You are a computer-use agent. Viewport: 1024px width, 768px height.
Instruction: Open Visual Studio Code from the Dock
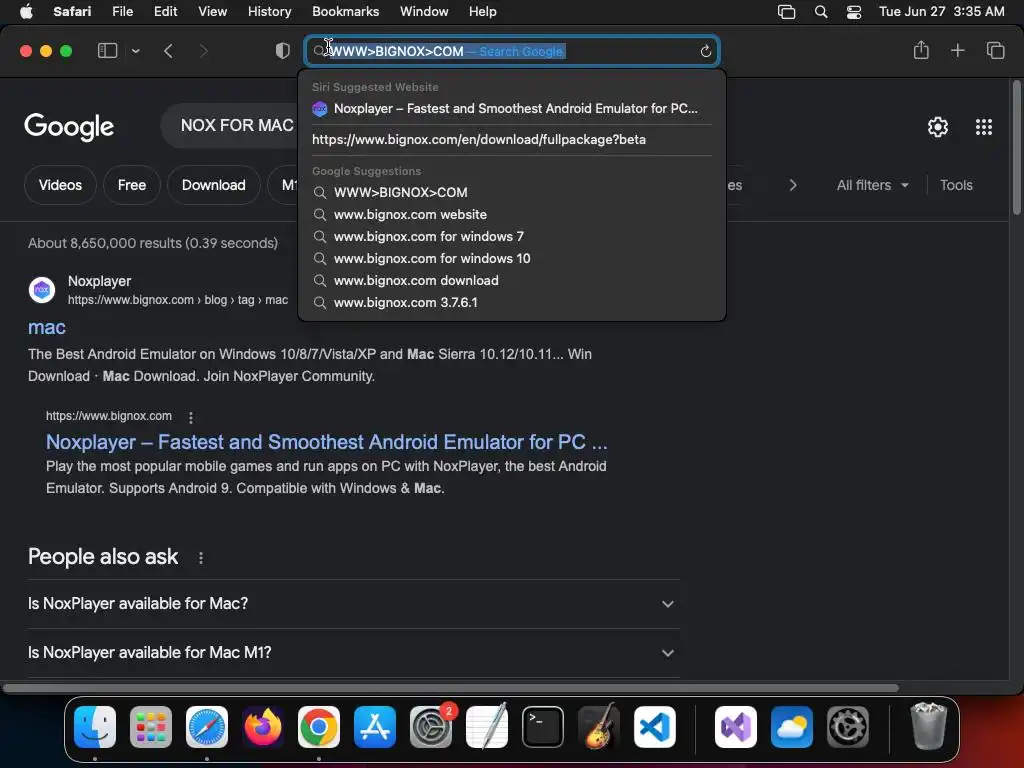655,727
